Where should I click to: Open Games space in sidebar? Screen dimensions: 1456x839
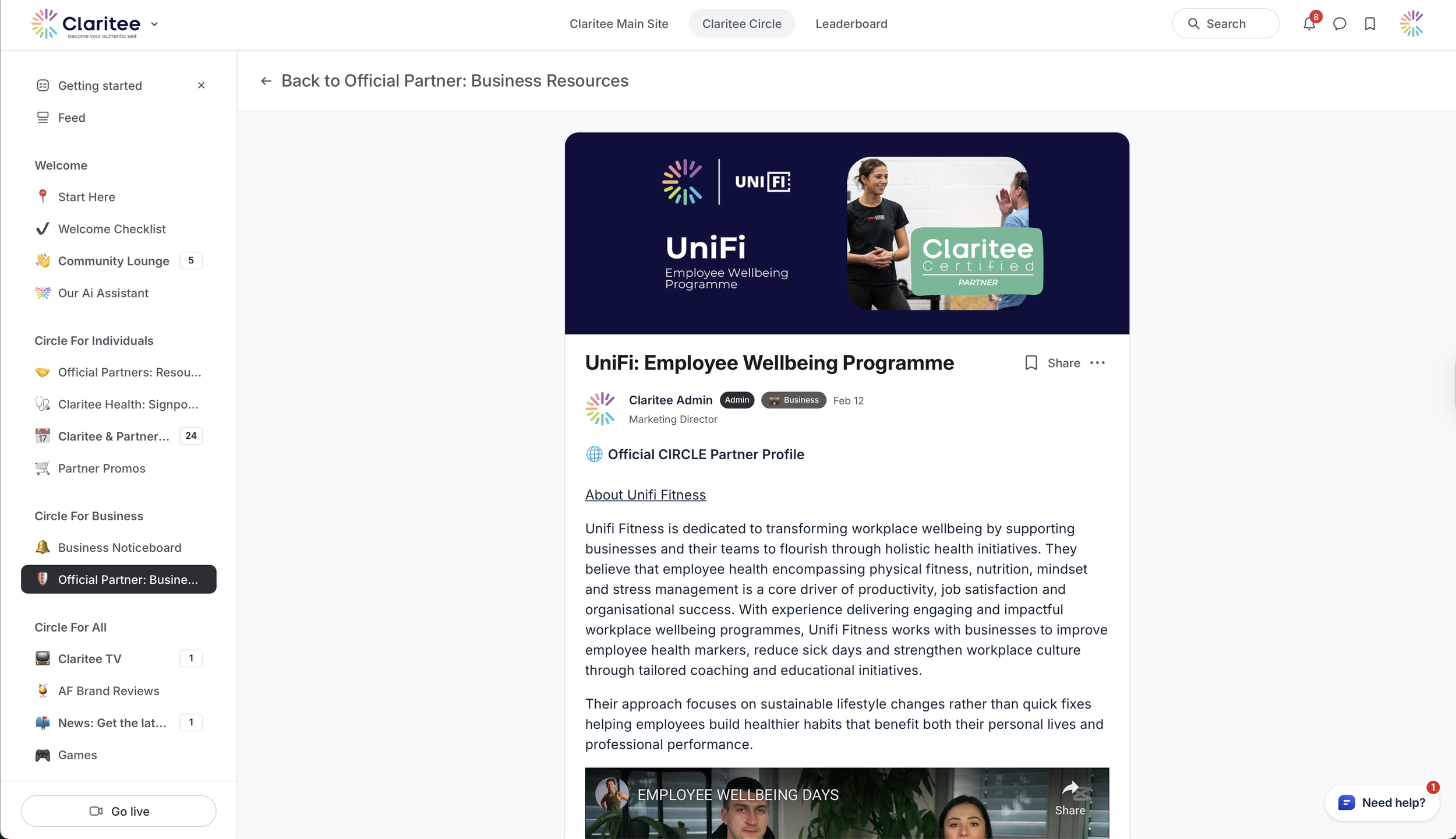click(77, 755)
